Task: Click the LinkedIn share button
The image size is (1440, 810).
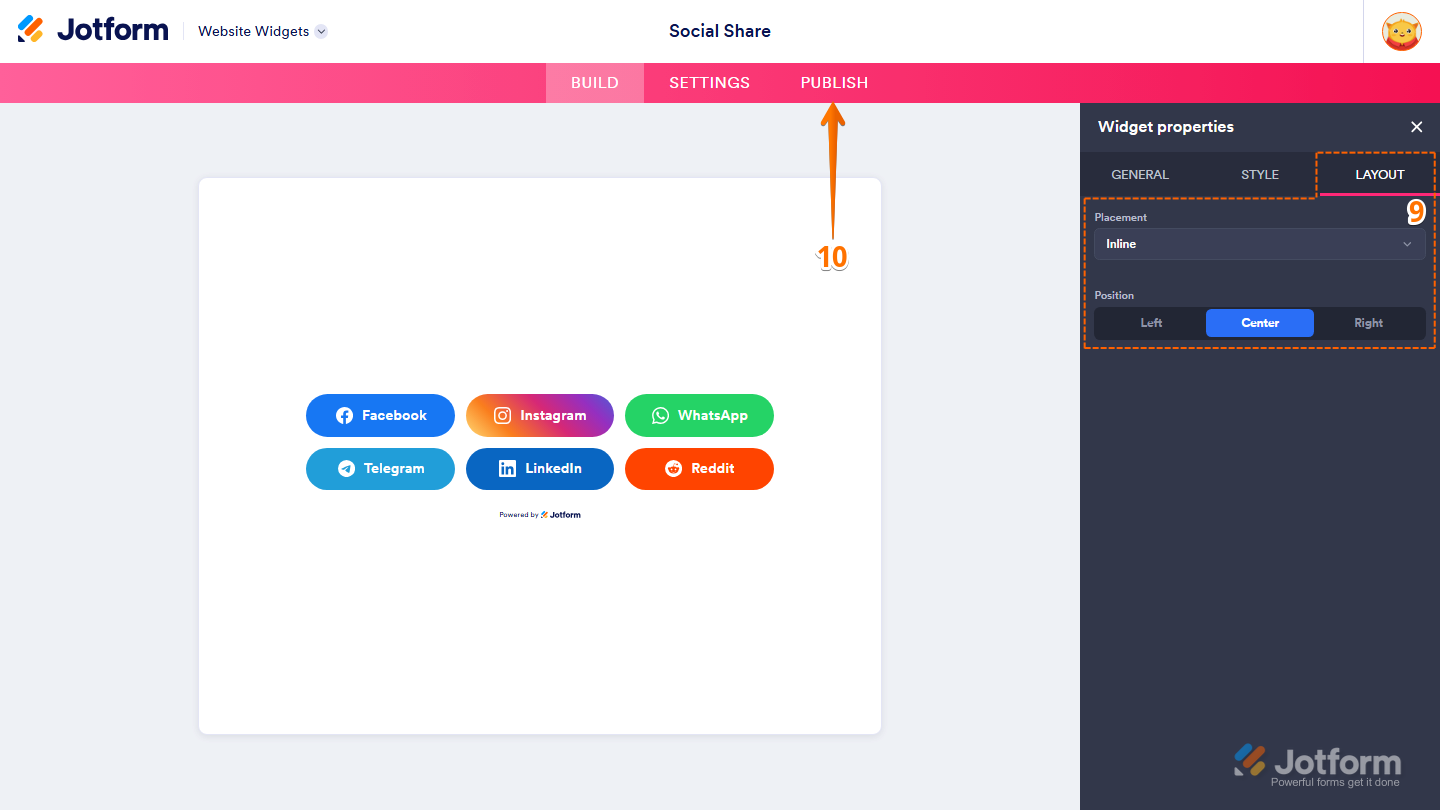Action: tap(540, 468)
